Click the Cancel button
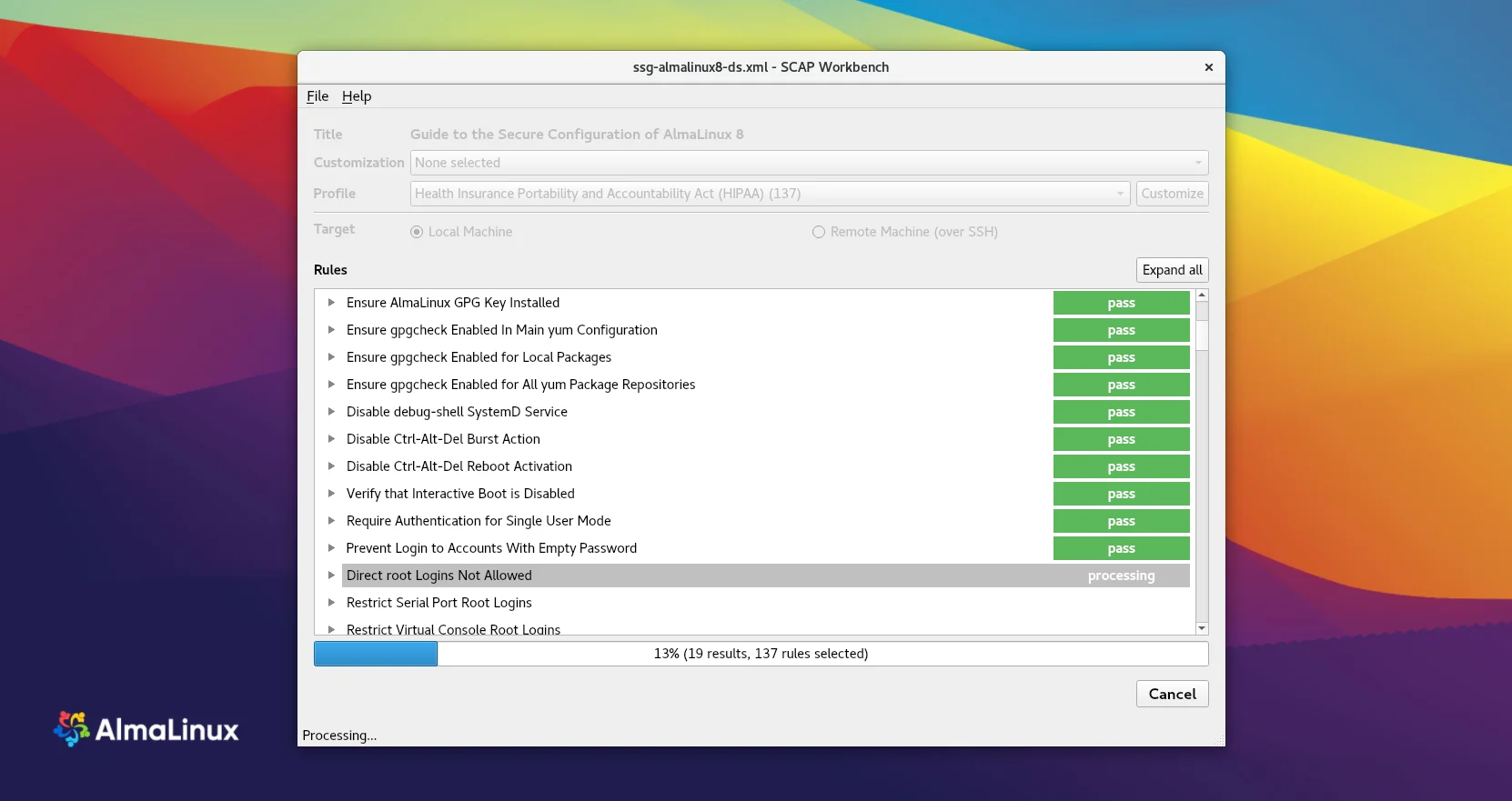This screenshot has height=801, width=1512. coord(1172,694)
